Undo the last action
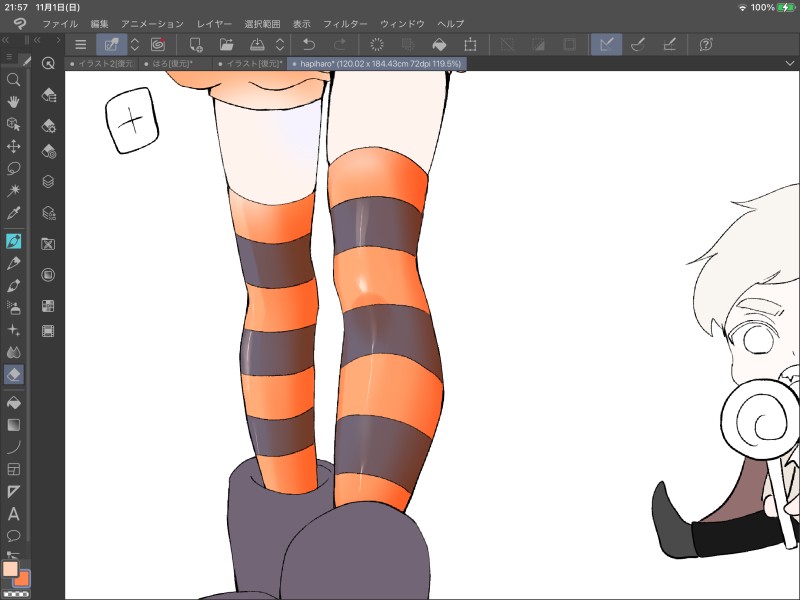The image size is (800, 600). [x=309, y=44]
